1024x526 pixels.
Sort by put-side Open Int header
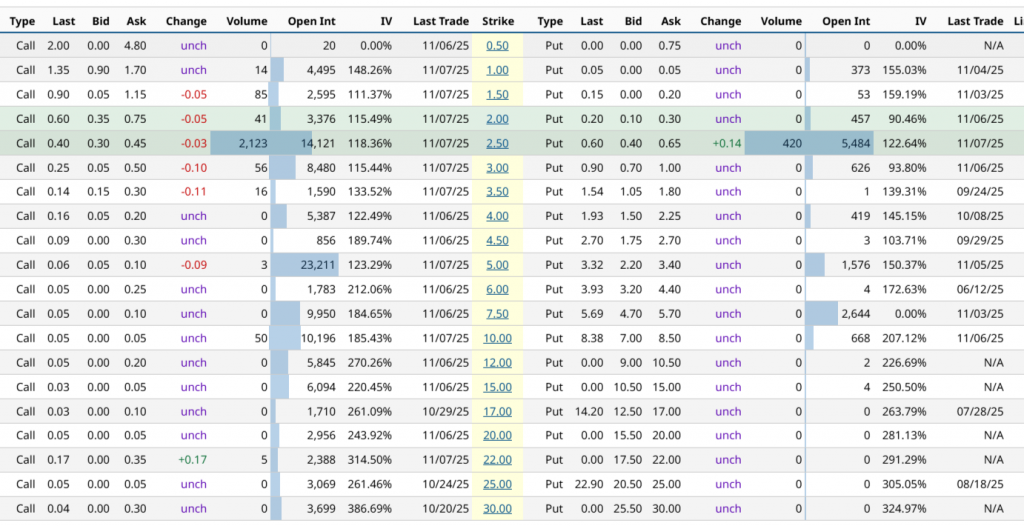pos(846,21)
